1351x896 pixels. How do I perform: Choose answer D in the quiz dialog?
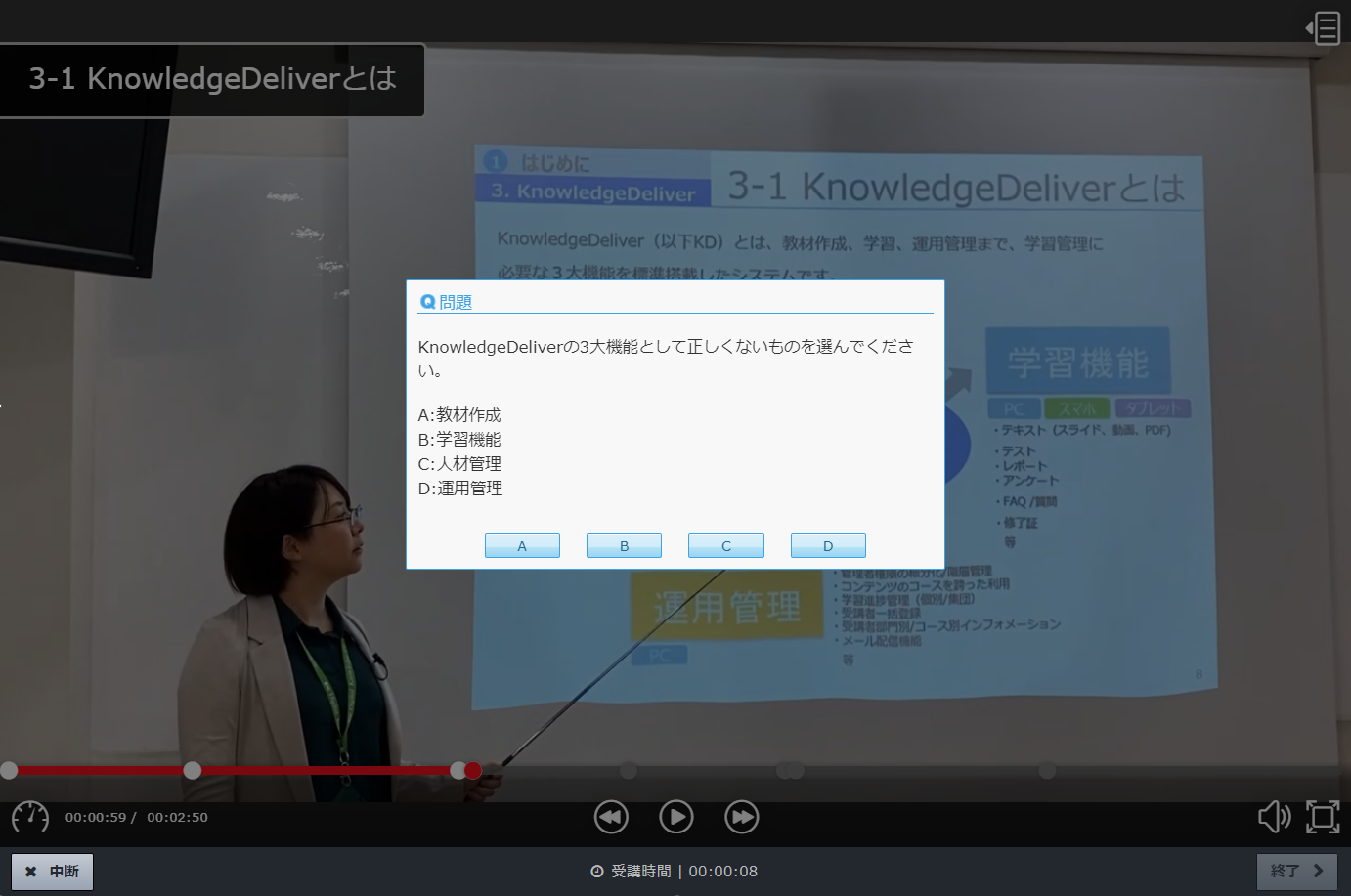coord(828,545)
